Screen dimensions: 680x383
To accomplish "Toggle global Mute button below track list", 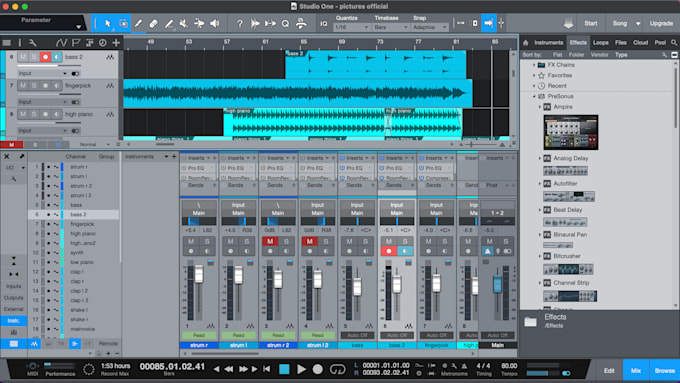I will (11, 144).
